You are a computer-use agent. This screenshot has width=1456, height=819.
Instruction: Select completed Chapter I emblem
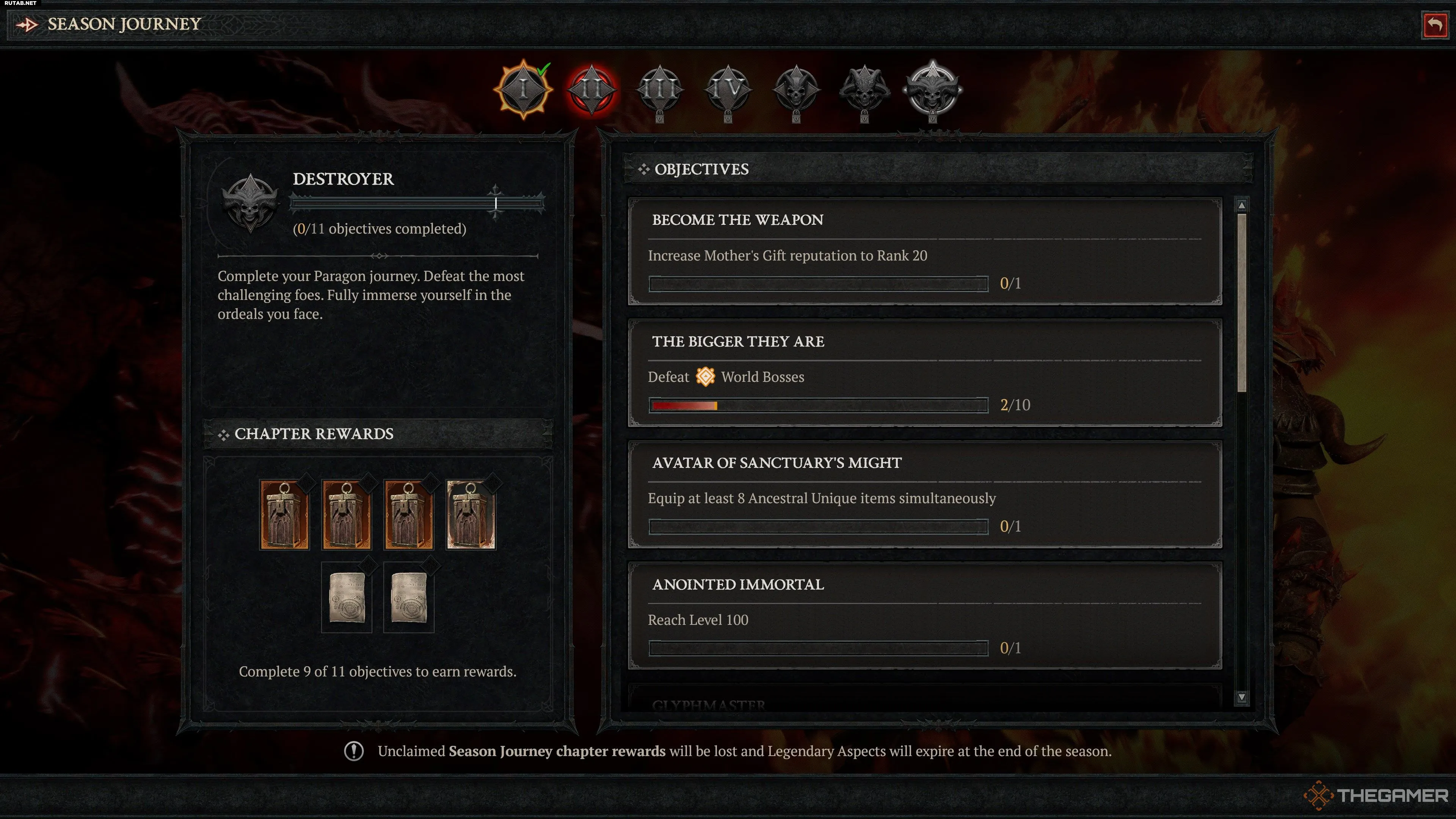523,89
